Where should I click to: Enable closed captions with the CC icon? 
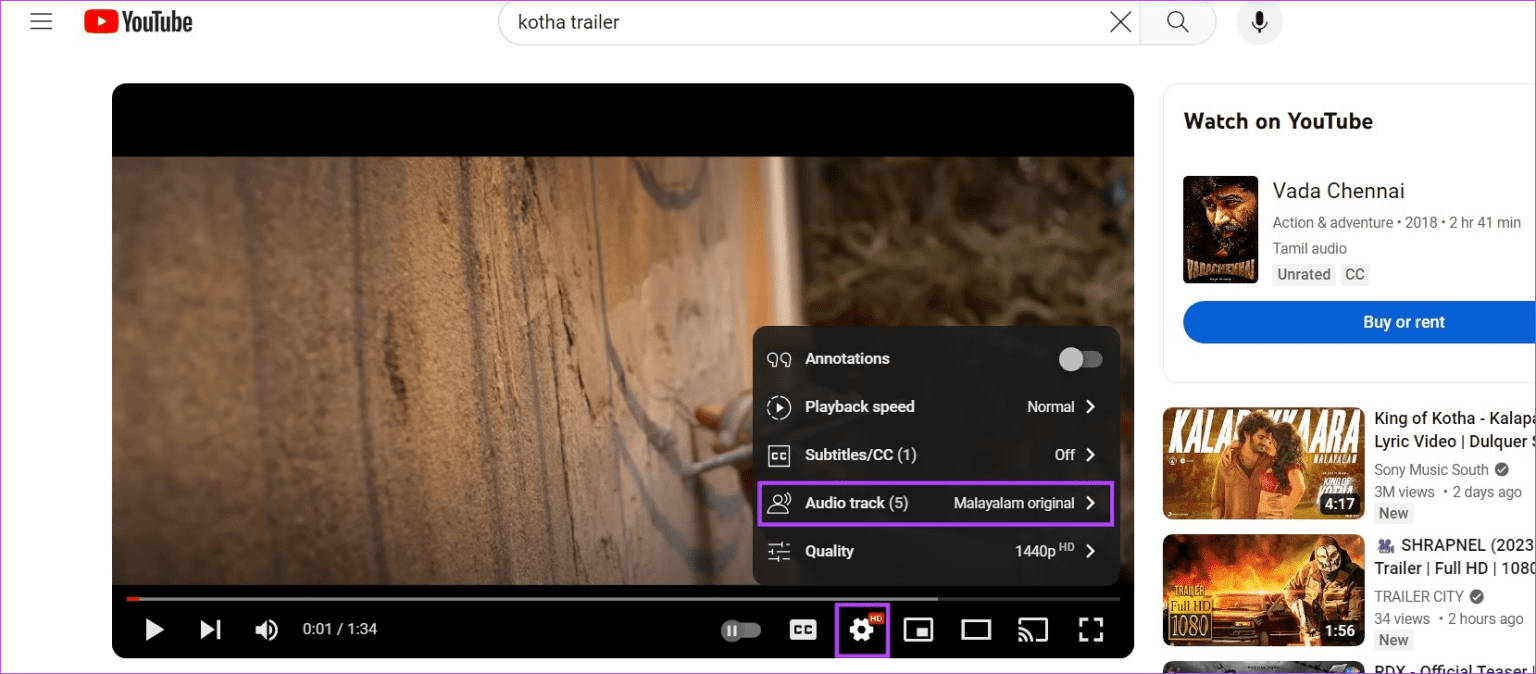pos(803,630)
